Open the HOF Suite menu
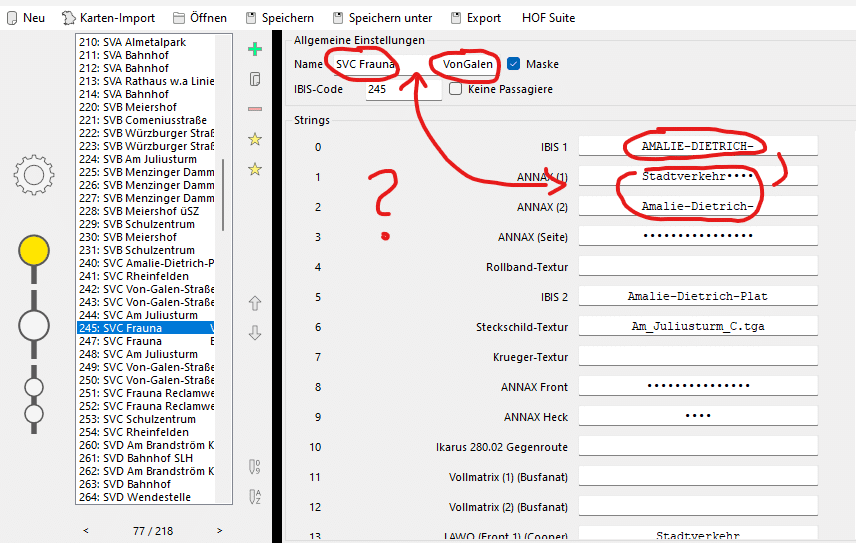 548,18
